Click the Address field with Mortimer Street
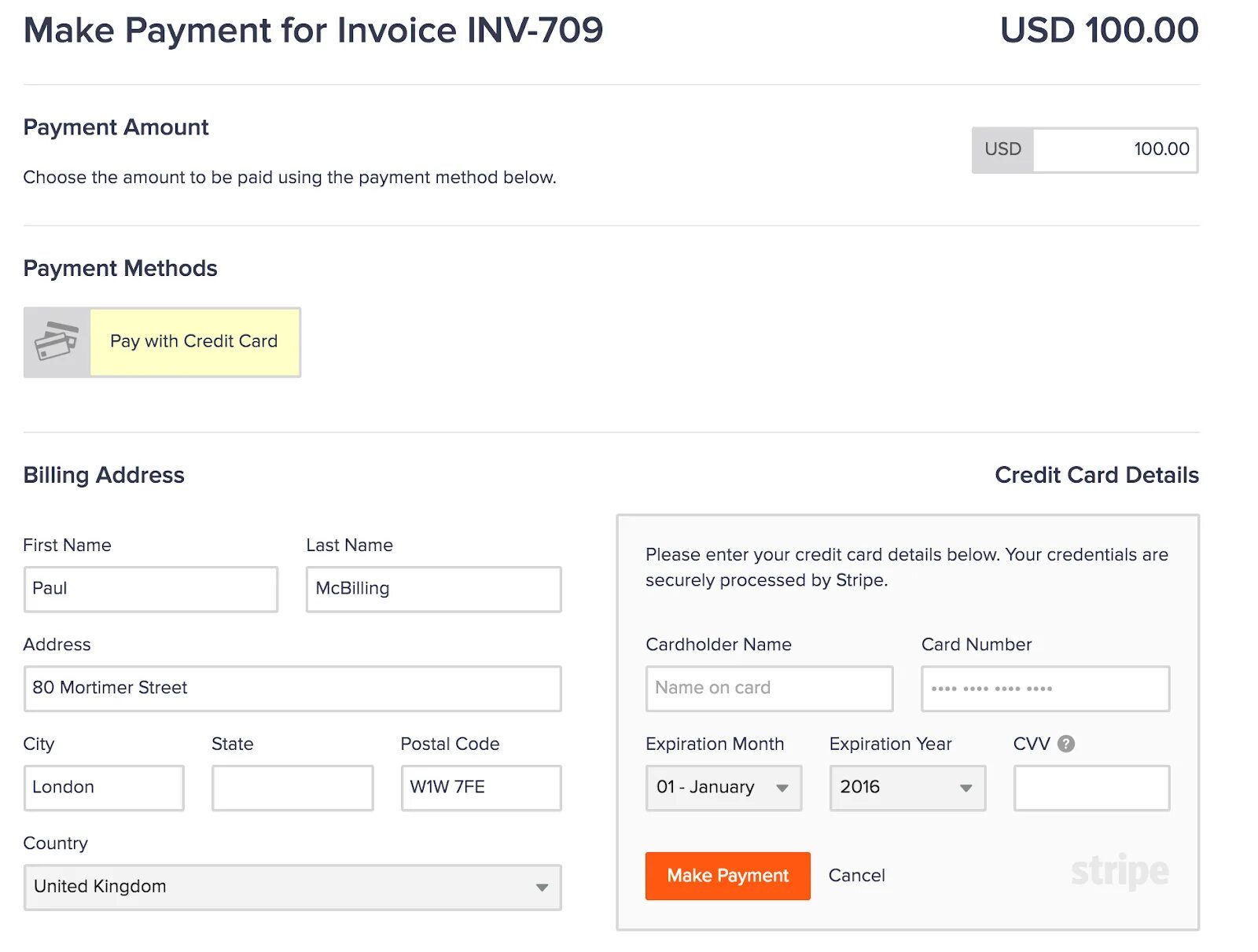The height and width of the screenshot is (952, 1258). pos(292,689)
